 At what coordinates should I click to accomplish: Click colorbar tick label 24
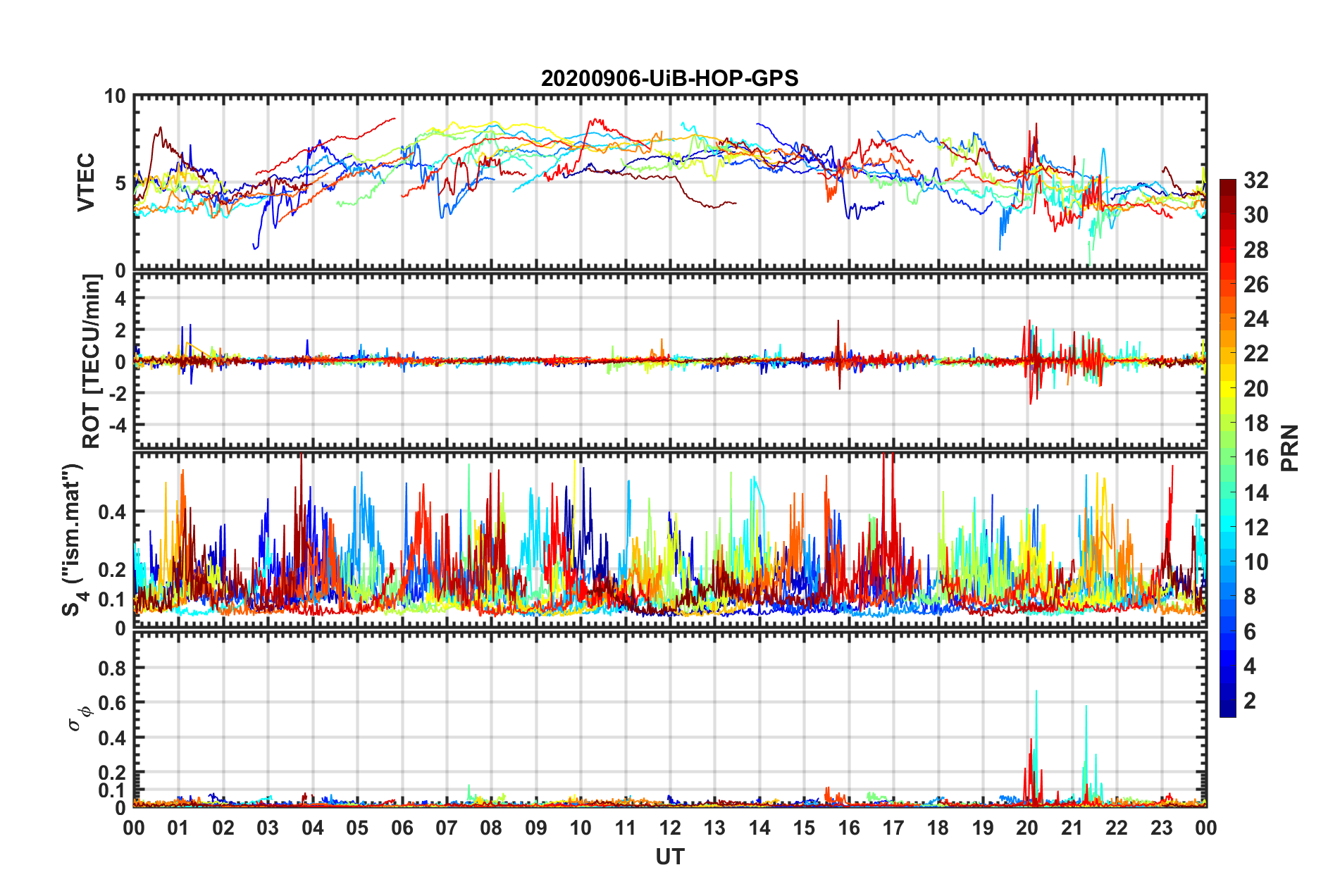[x=1255, y=320]
